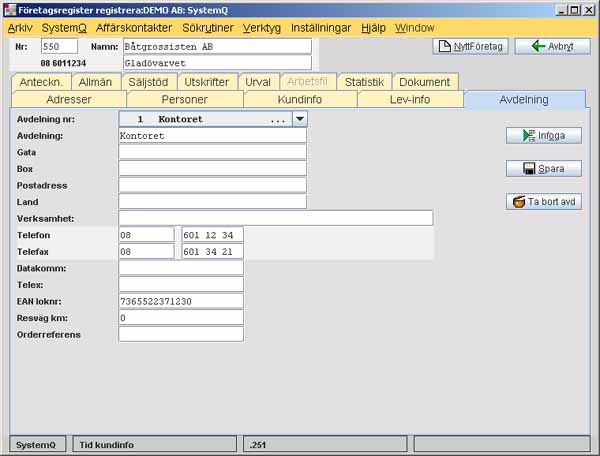
Task: Click the Telefon area code field
Action: coord(146,235)
